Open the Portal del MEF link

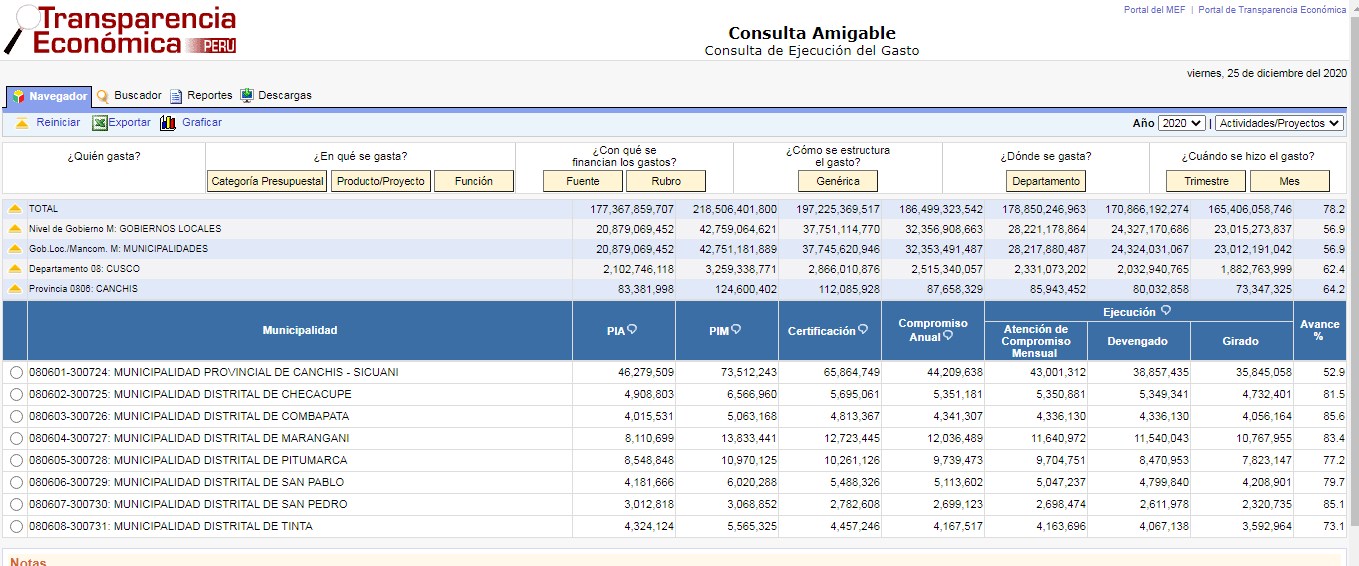1154,10
